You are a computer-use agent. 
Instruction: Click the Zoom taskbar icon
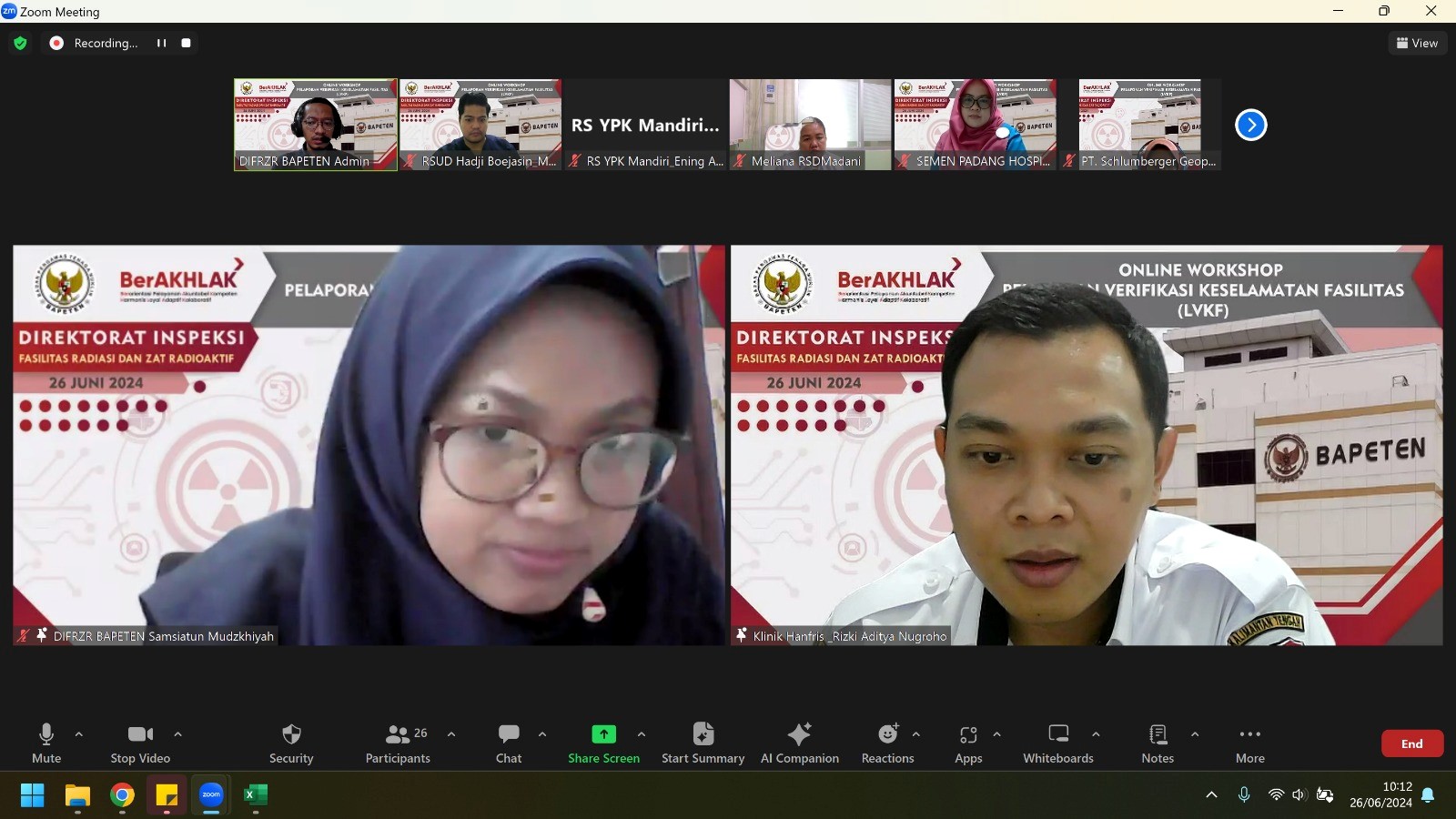[x=211, y=795]
